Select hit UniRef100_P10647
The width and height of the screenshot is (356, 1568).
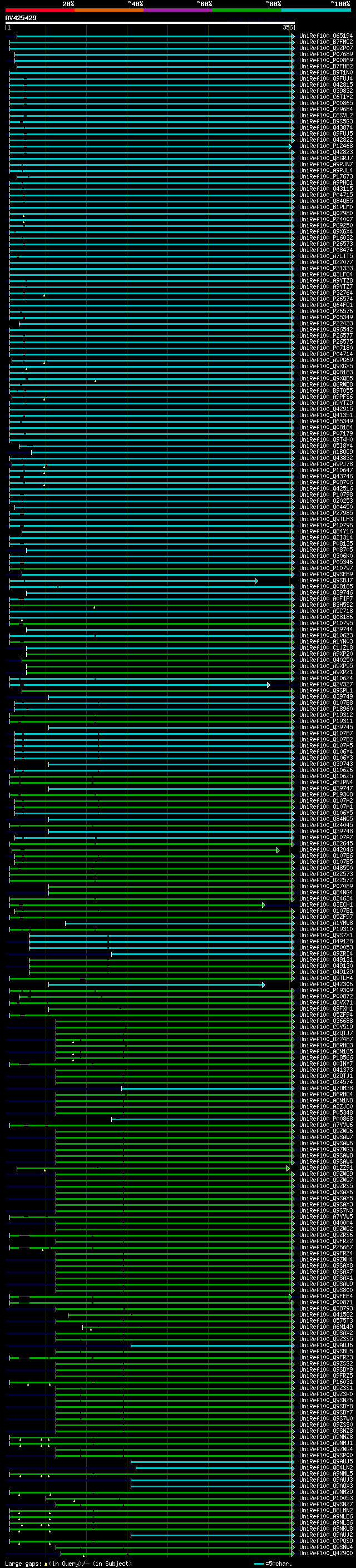pos(326,471)
